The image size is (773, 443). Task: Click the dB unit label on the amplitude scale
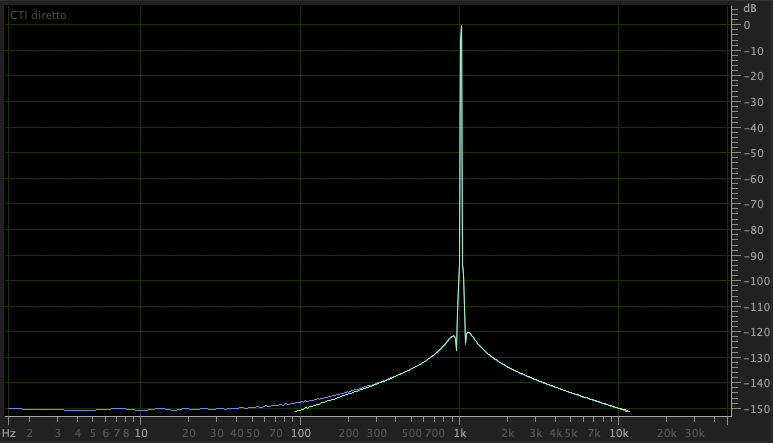[x=750, y=8]
